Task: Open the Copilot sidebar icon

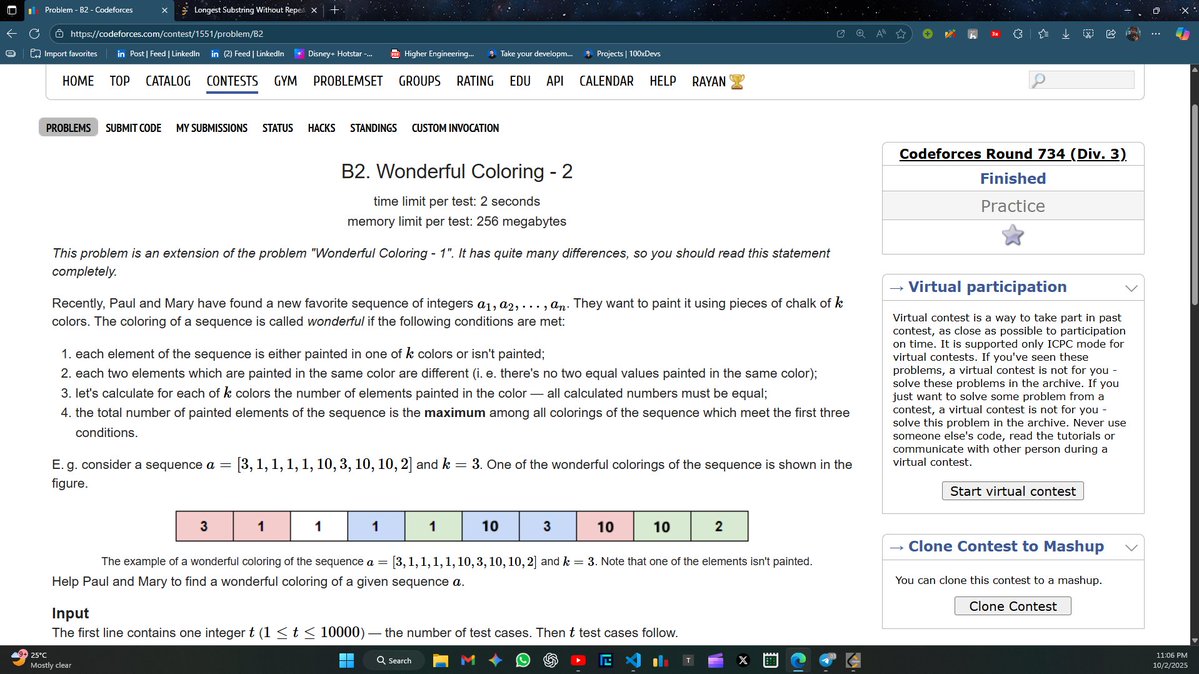Action: pos(1182,34)
